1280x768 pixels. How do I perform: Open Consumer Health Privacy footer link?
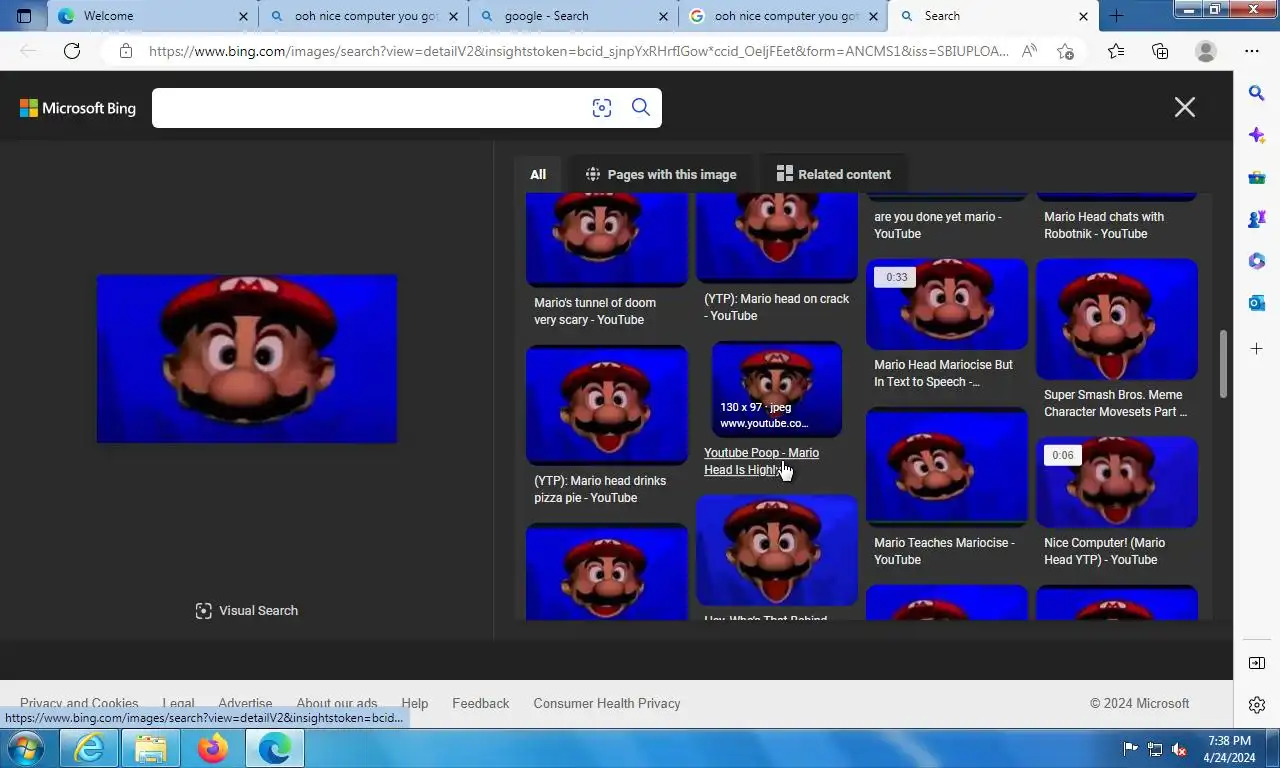(x=607, y=704)
